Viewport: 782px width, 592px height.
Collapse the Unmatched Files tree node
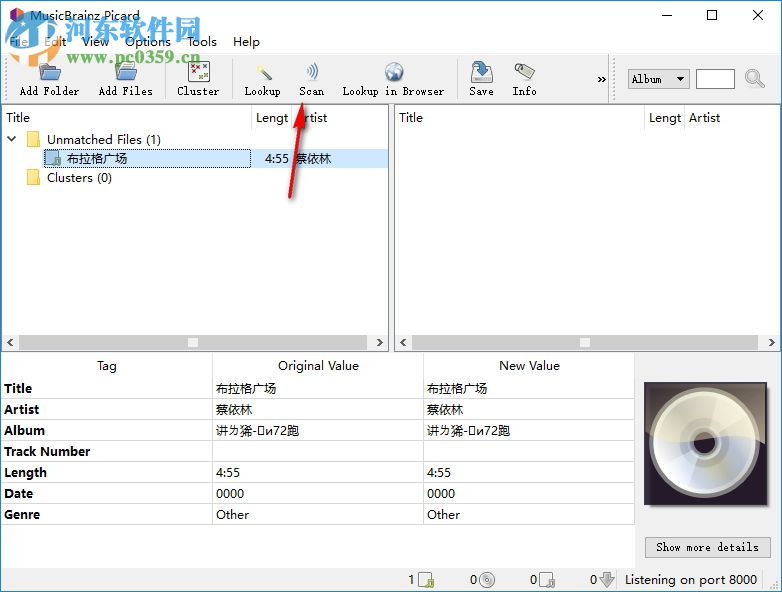pos(12,139)
